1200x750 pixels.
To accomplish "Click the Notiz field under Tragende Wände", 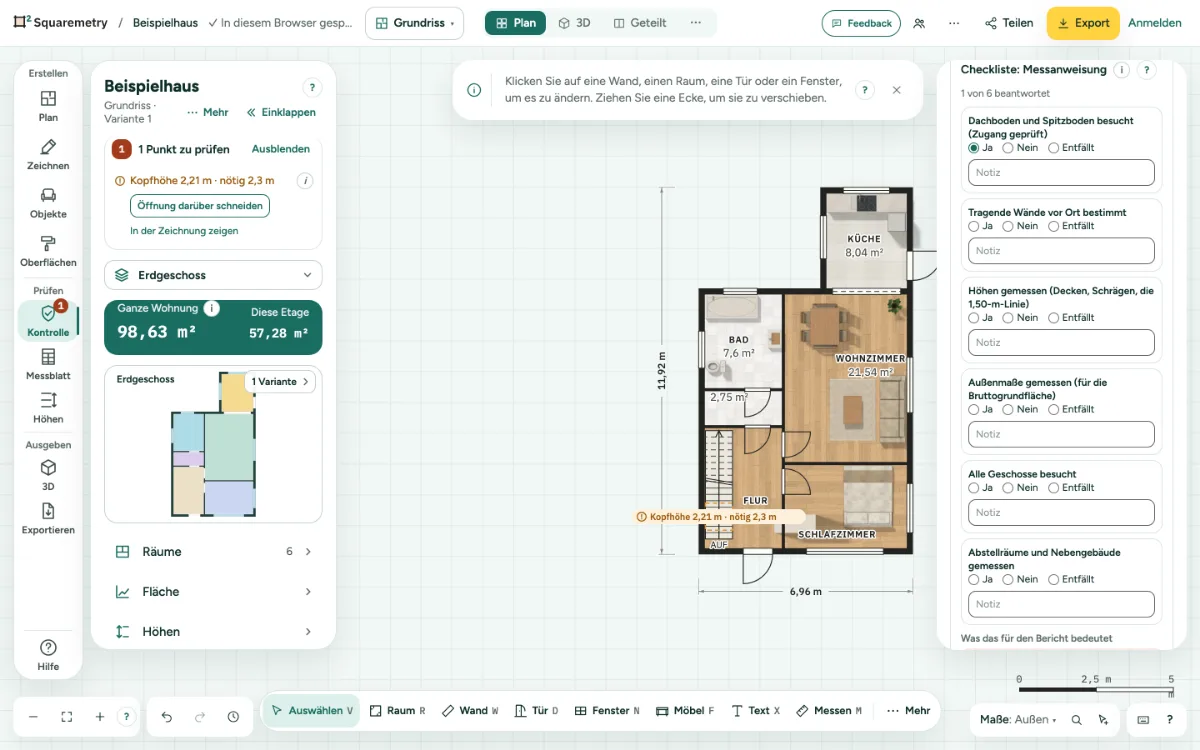I will [x=1061, y=251].
